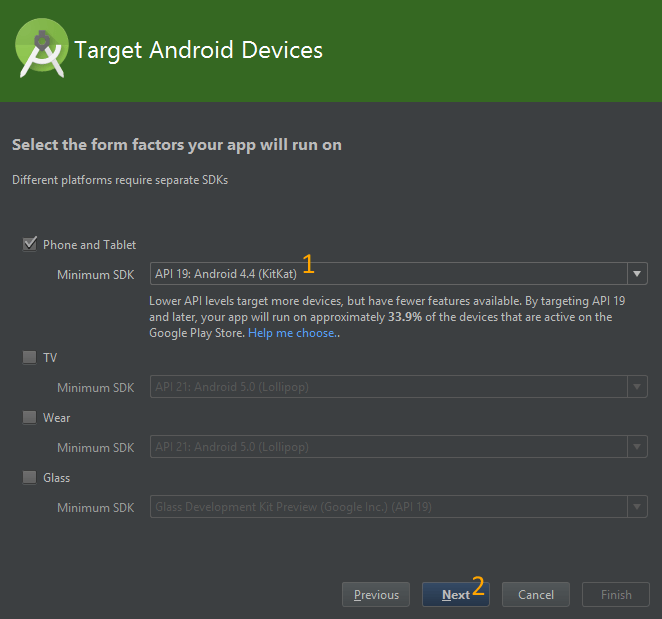Image resolution: width=662 pixels, height=619 pixels.
Task: Uncheck the Phone and Tablet checkbox
Action: coord(29,244)
